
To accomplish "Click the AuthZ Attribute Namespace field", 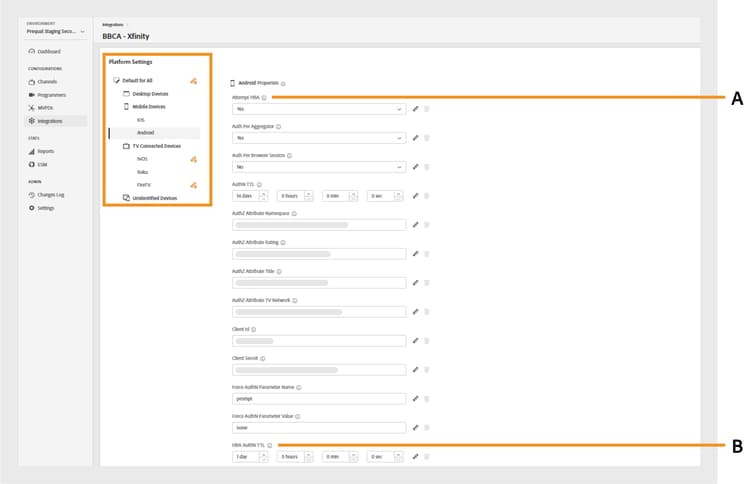I will pos(319,225).
